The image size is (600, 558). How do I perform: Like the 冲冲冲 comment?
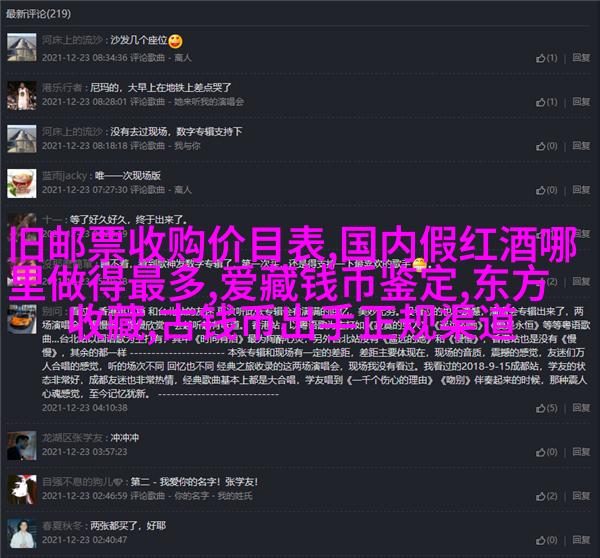pyautogui.click(x=546, y=452)
